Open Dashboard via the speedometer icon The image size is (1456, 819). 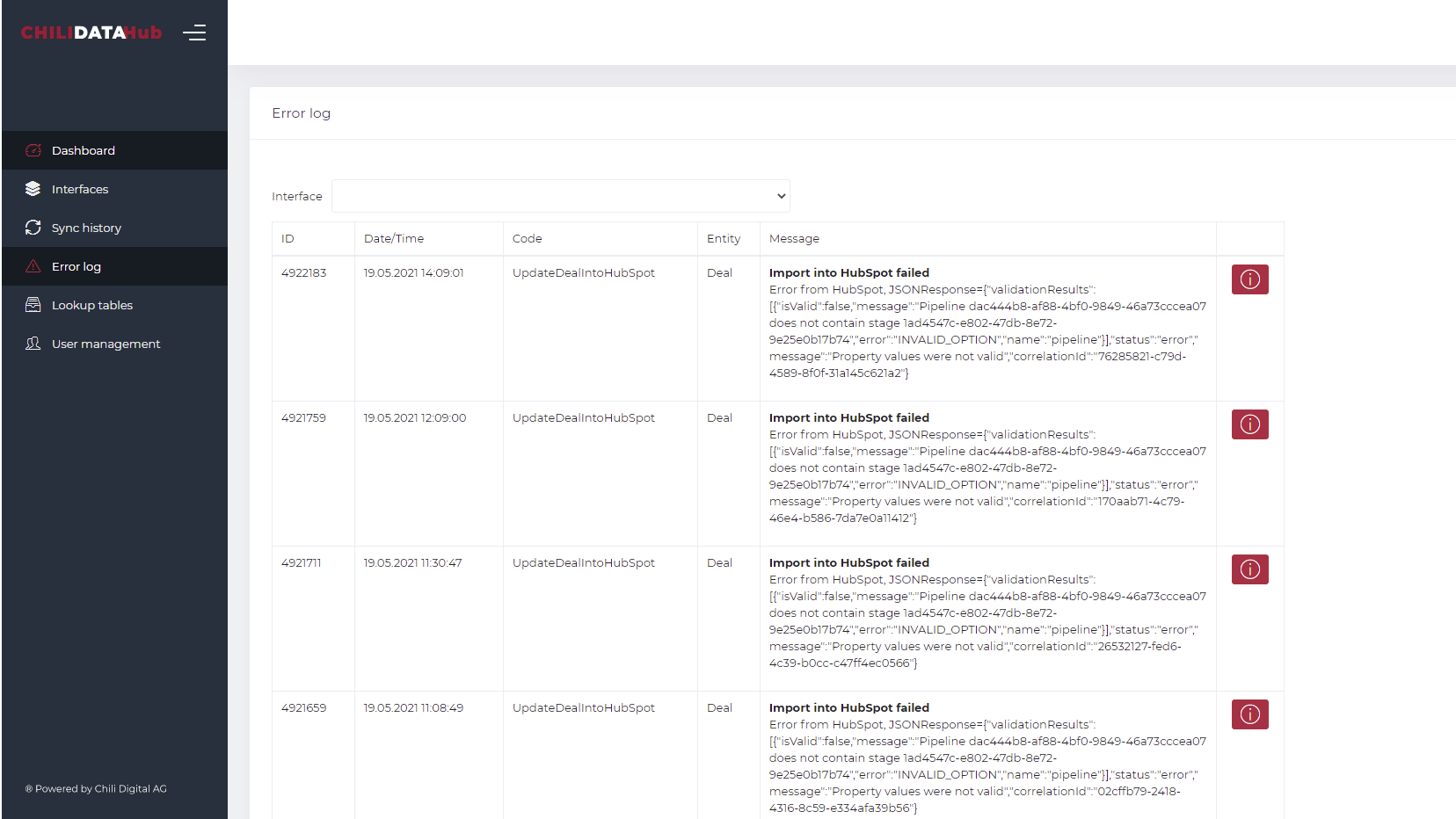33,150
